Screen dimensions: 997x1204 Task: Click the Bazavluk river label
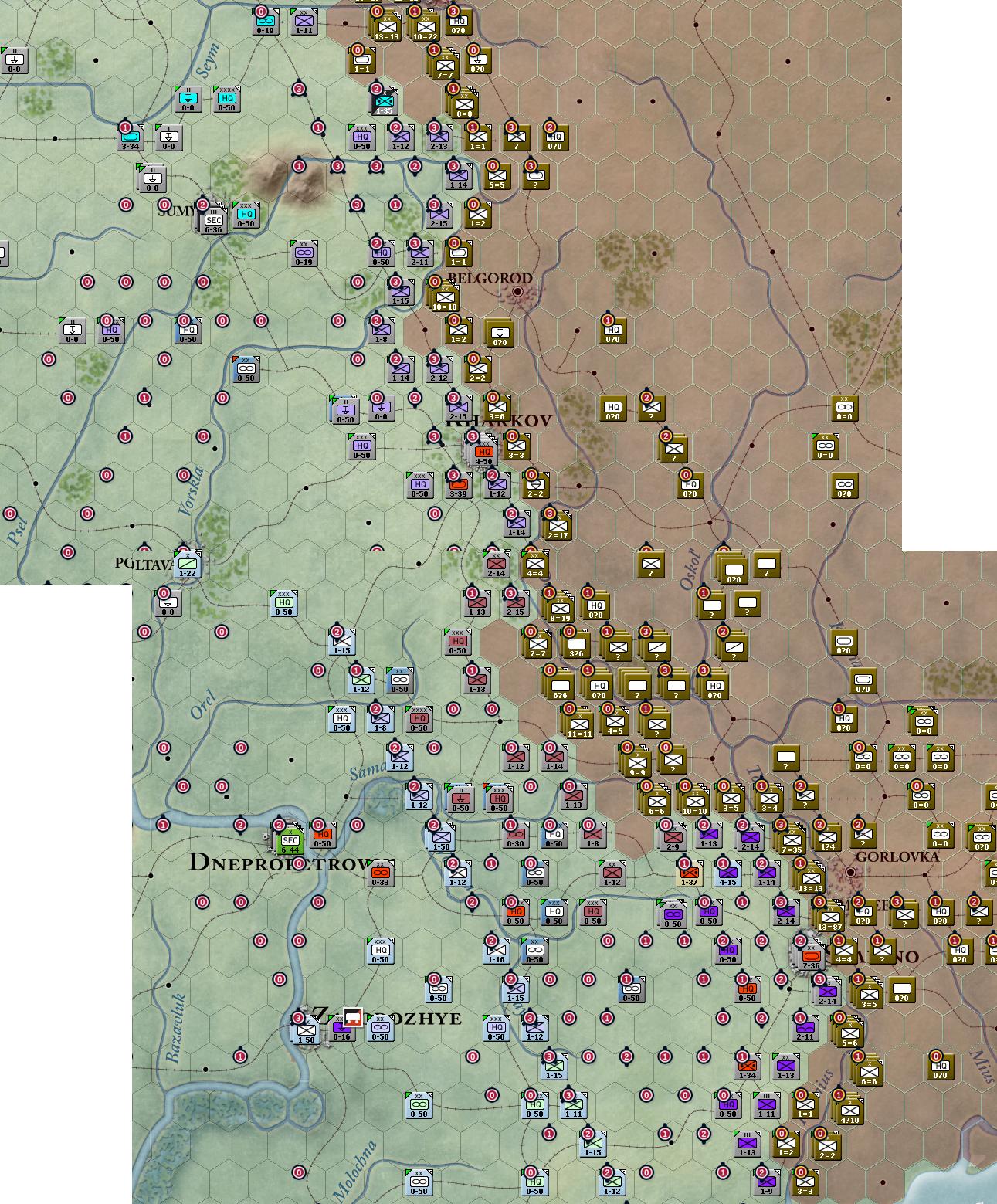[175, 1028]
